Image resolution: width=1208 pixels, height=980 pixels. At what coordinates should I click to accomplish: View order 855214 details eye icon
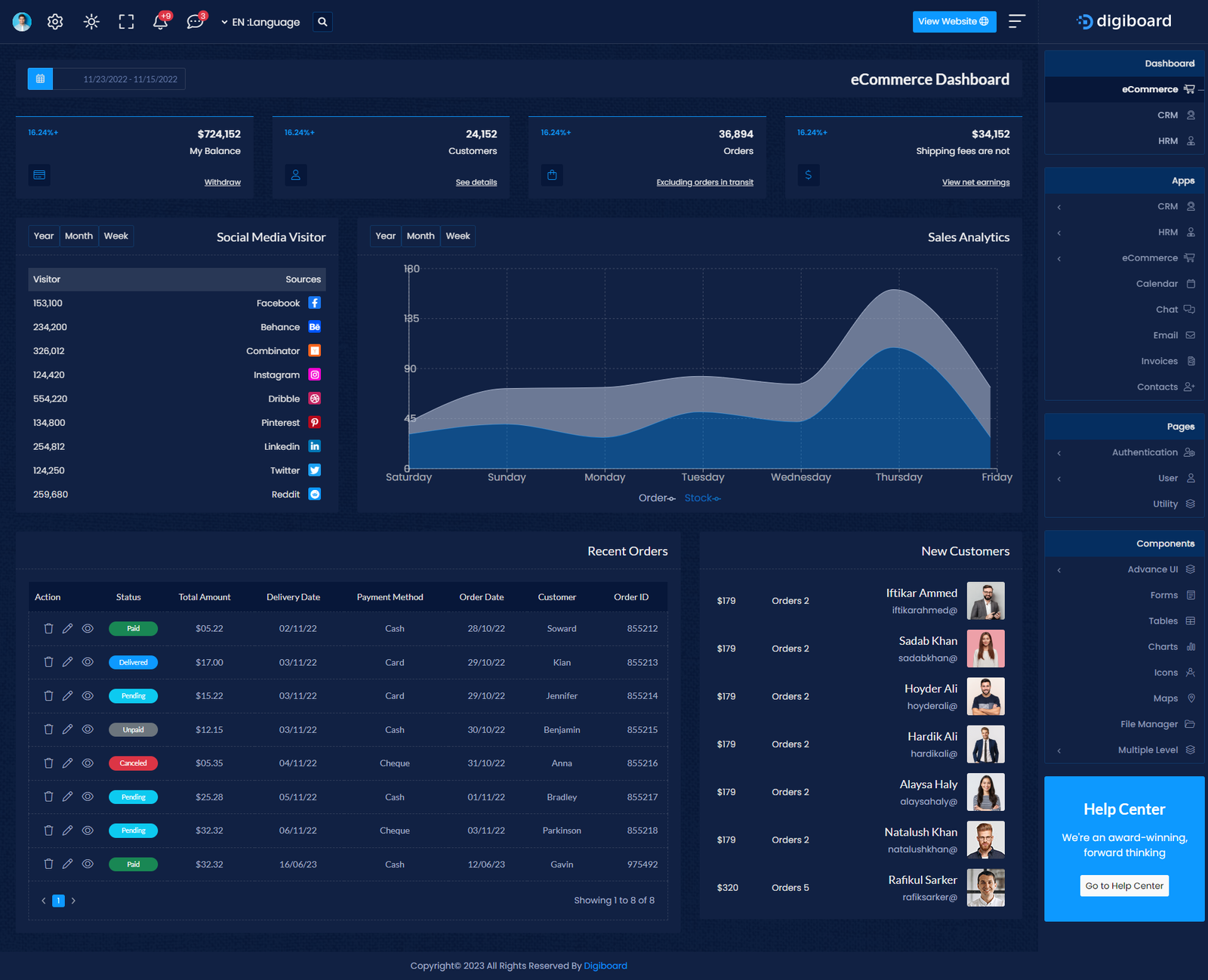(x=88, y=696)
